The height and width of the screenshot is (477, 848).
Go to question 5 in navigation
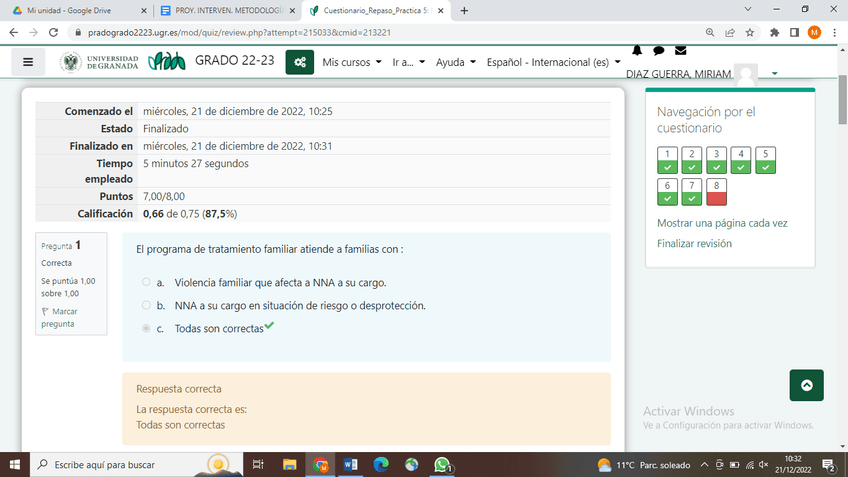(x=765, y=160)
